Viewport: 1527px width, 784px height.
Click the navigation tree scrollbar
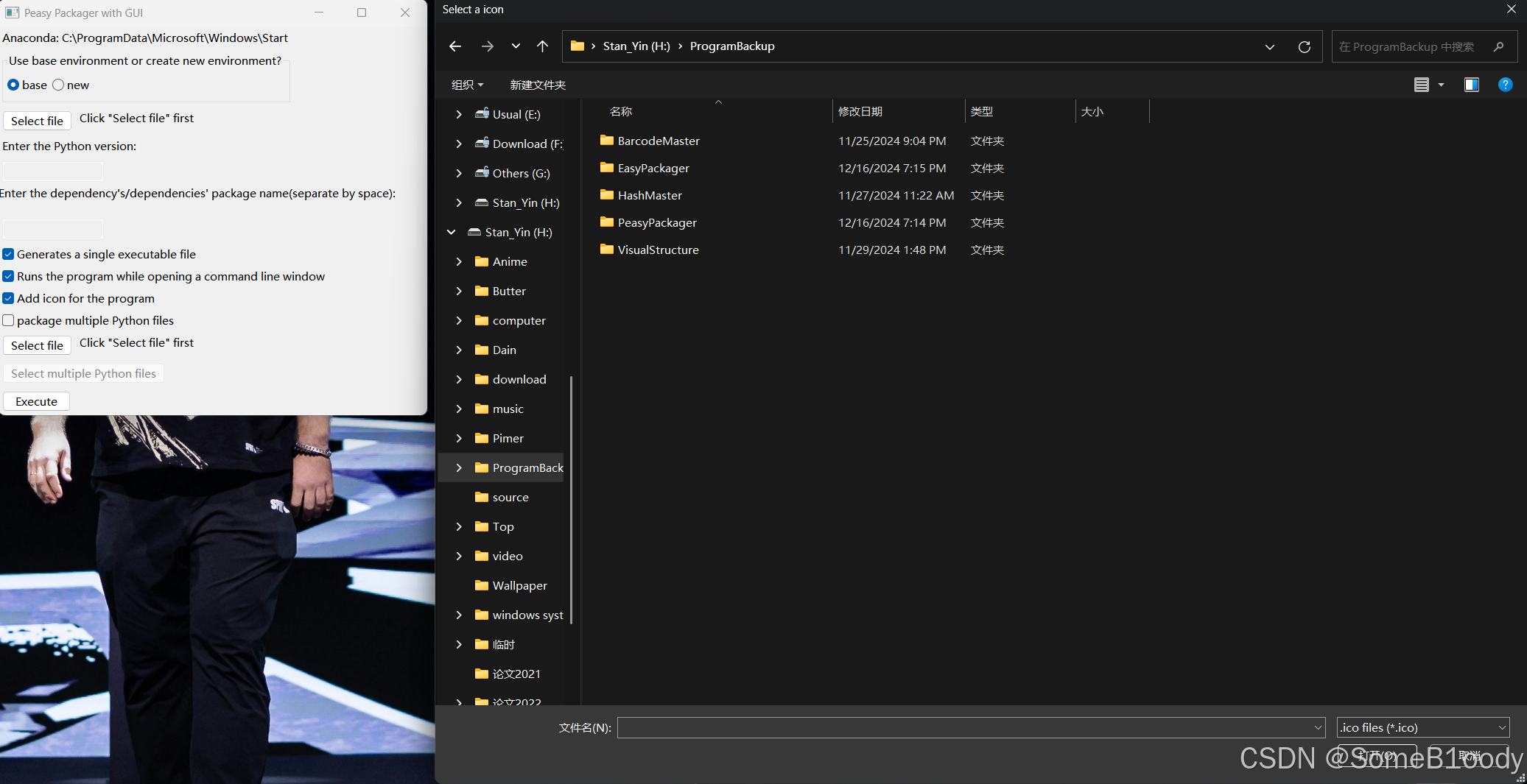[x=572, y=500]
